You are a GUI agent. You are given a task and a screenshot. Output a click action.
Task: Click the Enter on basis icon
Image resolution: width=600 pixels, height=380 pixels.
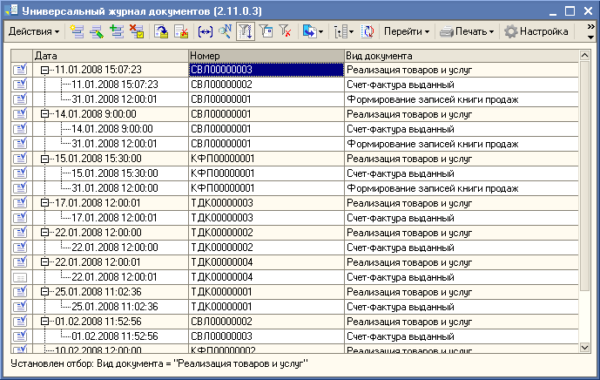pyautogui.click(x=309, y=32)
